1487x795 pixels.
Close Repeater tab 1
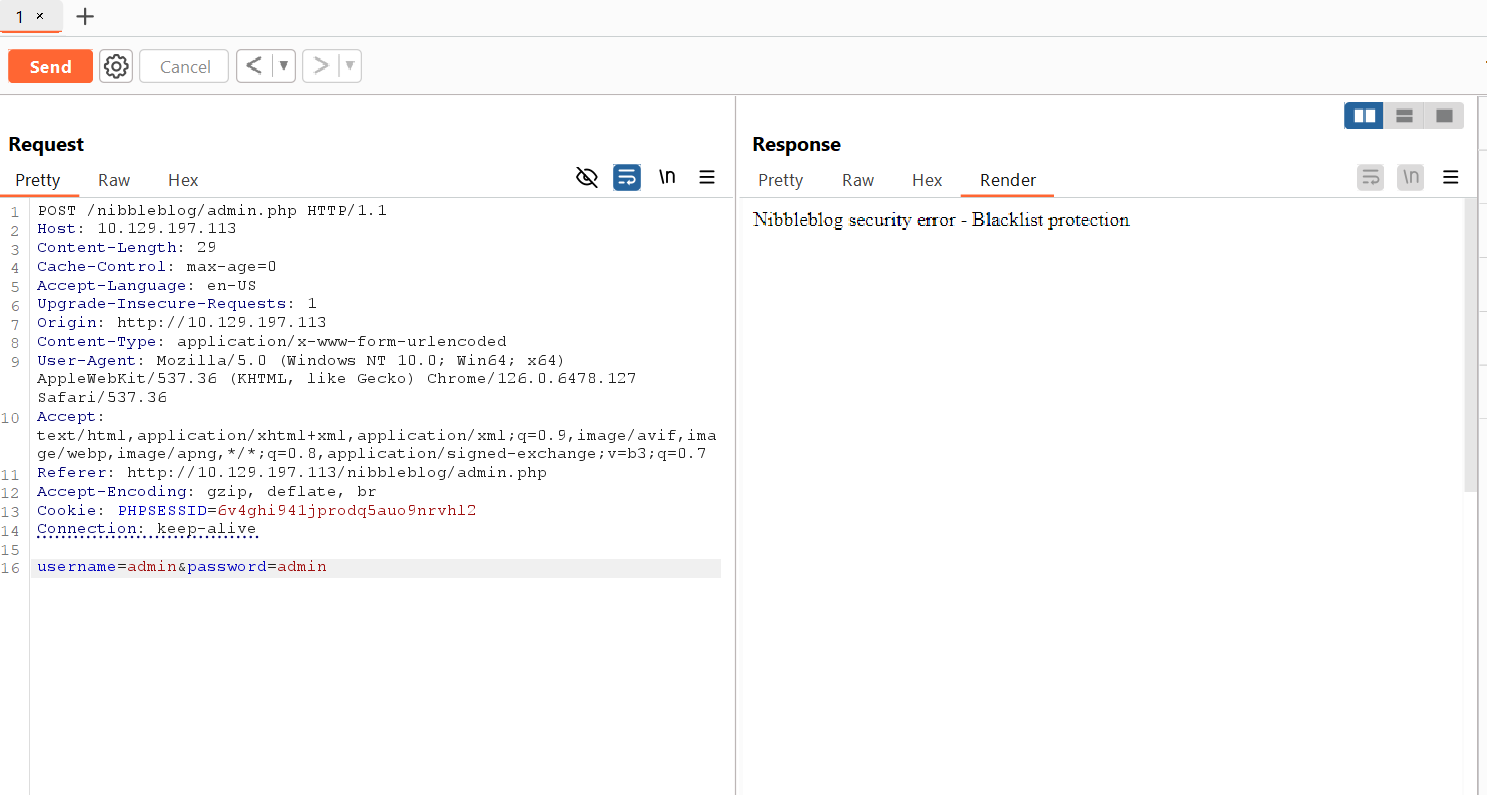40,17
